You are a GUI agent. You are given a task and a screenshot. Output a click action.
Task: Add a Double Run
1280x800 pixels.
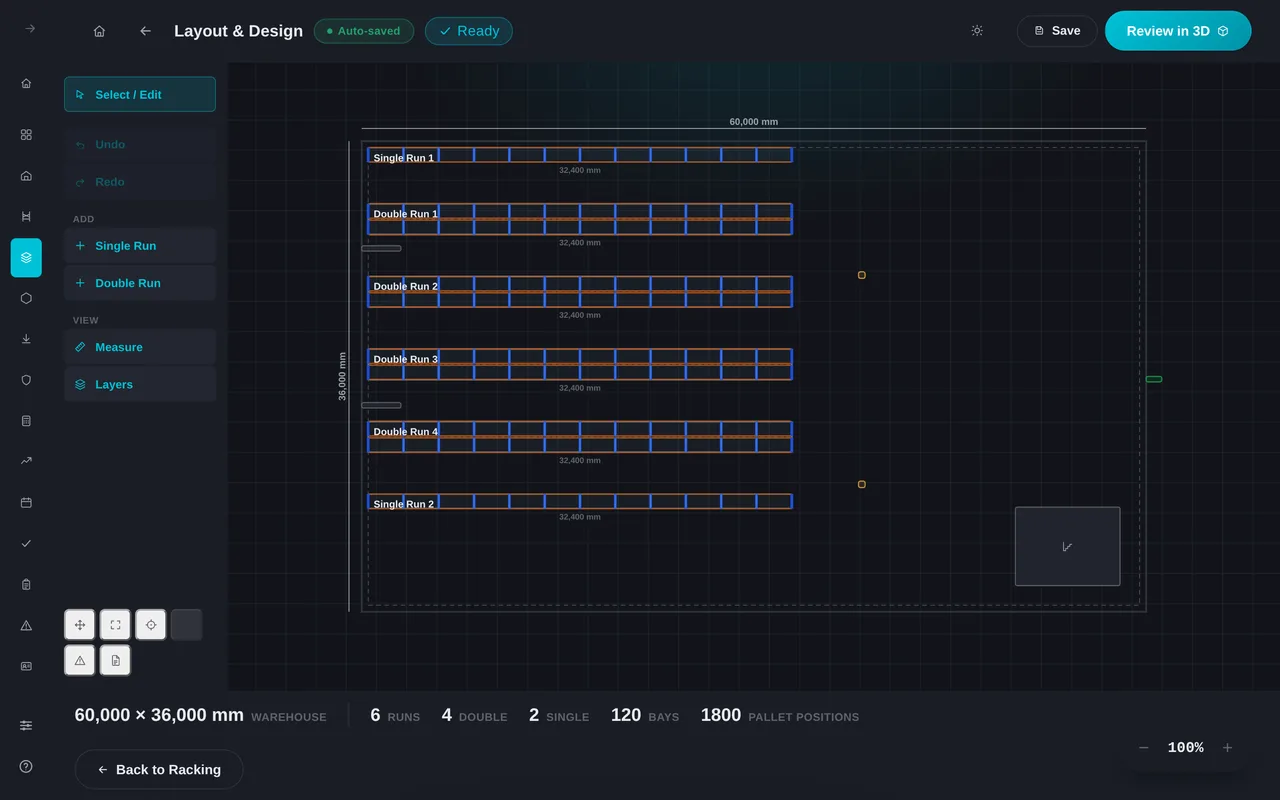(x=140, y=283)
